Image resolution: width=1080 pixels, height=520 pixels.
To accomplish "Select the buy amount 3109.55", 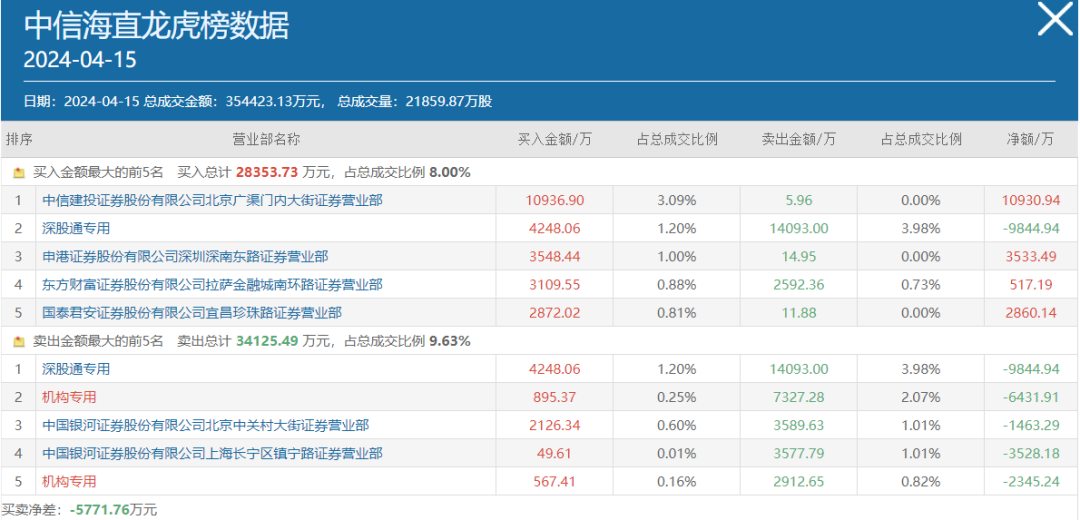I will click(554, 284).
